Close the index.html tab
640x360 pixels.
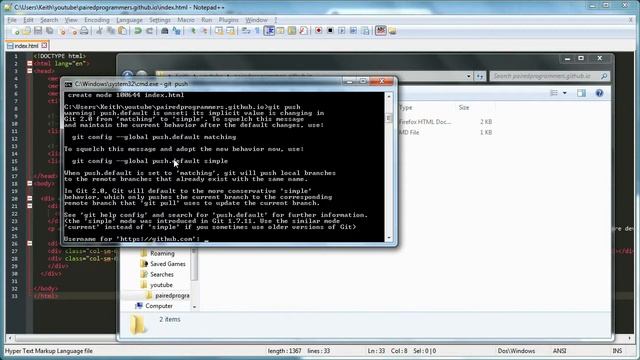tap(44, 45)
